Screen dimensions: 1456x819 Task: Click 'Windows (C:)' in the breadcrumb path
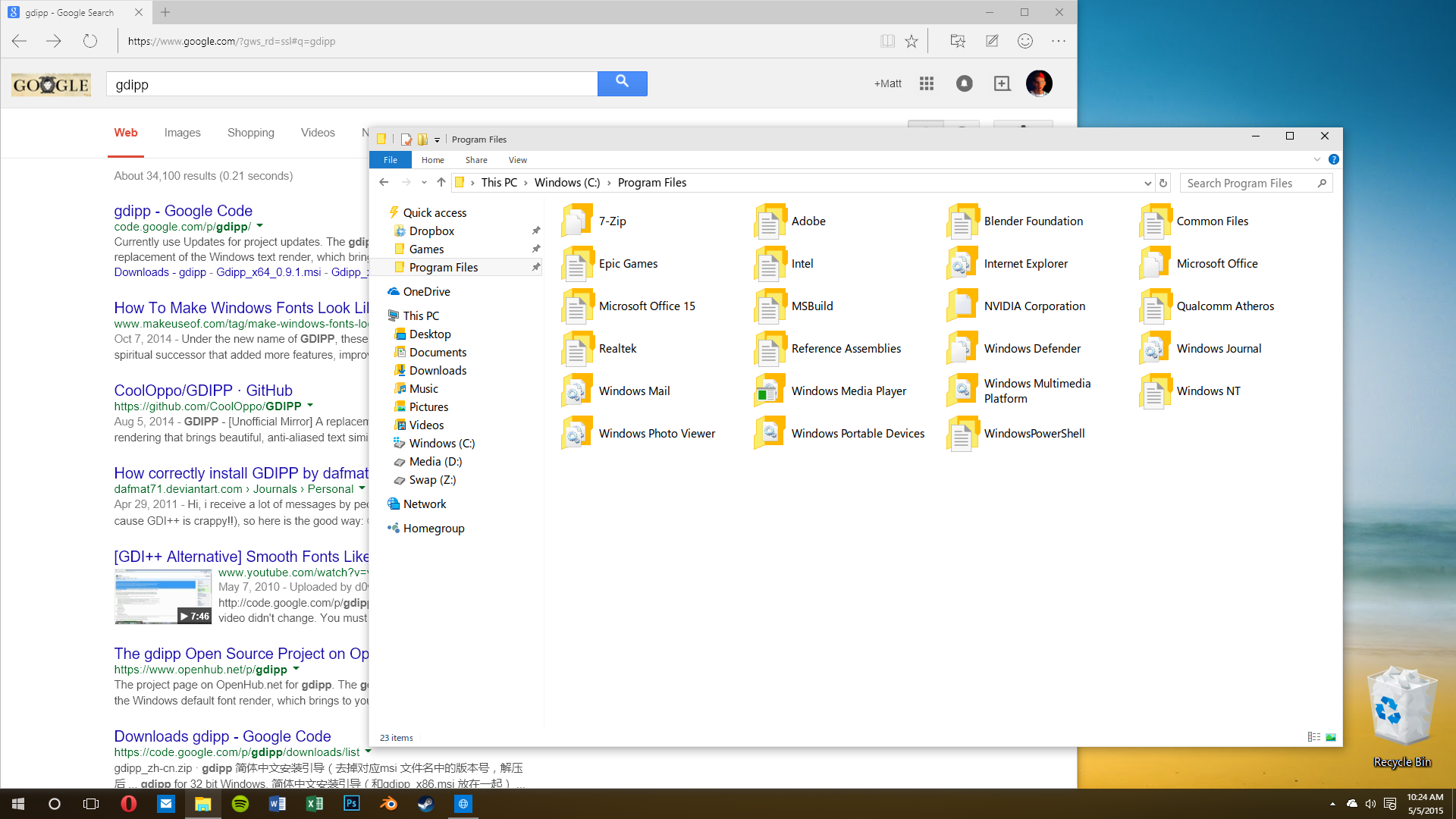click(567, 183)
